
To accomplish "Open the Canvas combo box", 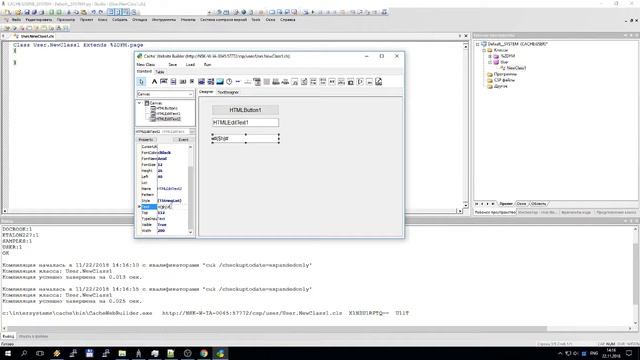I will (x=165, y=94).
